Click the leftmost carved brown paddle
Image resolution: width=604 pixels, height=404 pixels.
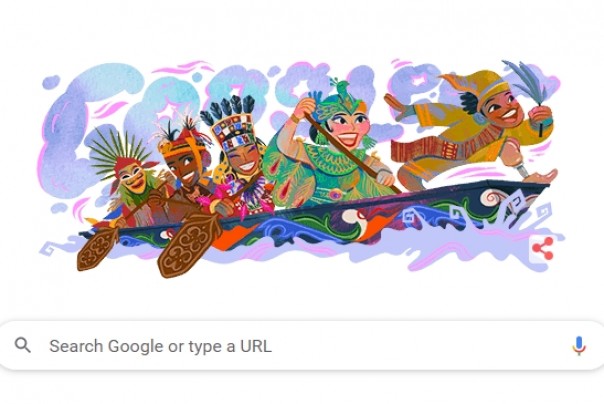pyautogui.click(x=97, y=248)
